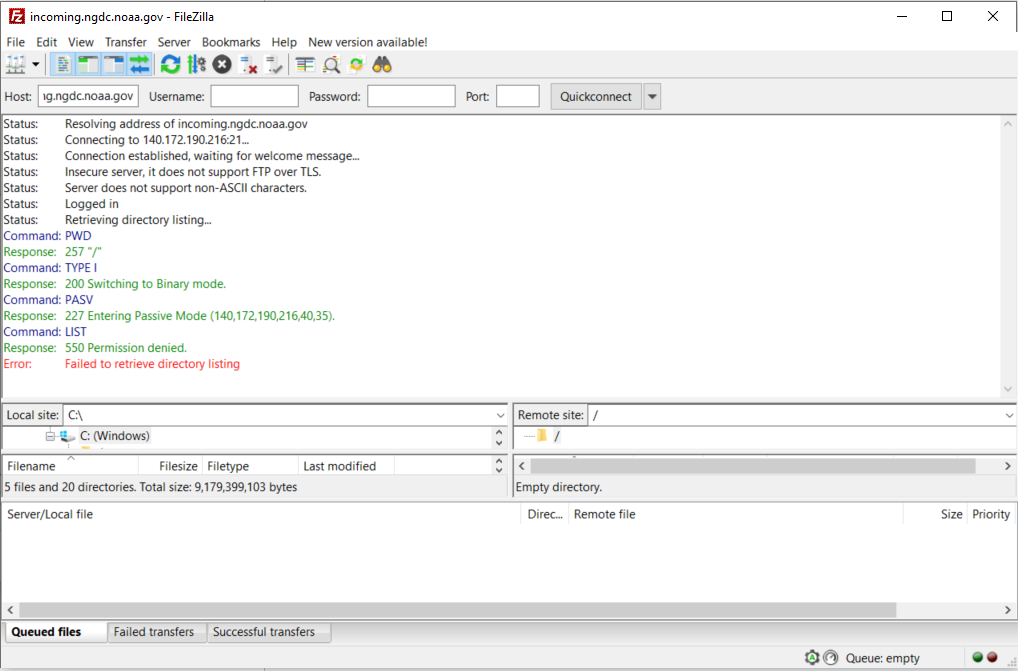This screenshot has height=671, width=1018.
Task: Click the Size queue column header
Action: pyautogui.click(x=935, y=514)
